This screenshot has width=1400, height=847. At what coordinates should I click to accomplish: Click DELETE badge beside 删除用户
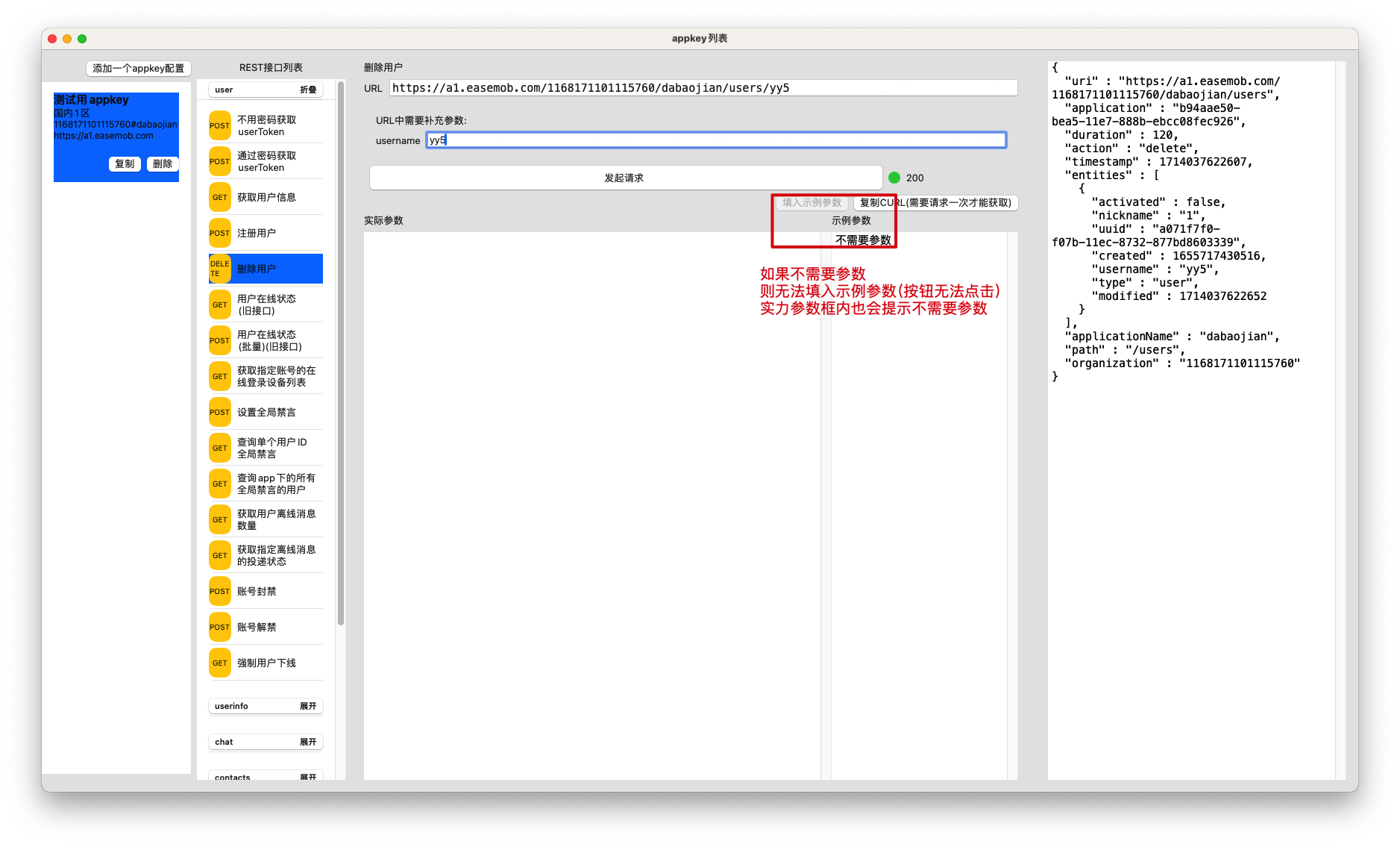pyautogui.click(x=219, y=269)
